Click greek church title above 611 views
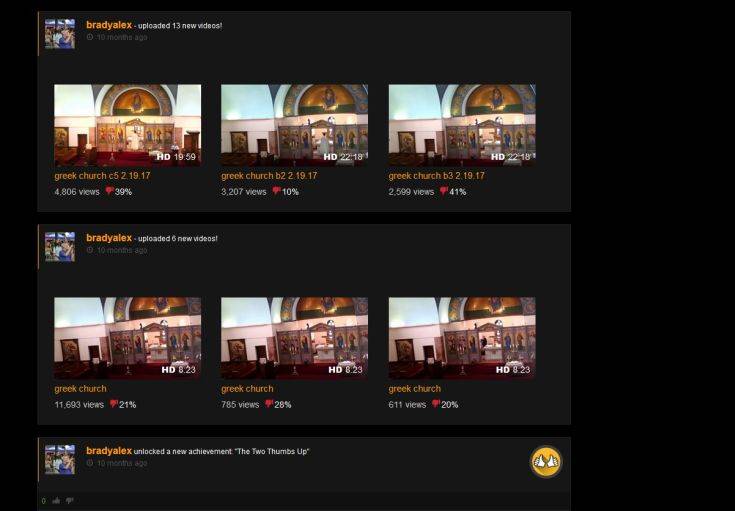The image size is (735, 511). pyautogui.click(x=414, y=389)
